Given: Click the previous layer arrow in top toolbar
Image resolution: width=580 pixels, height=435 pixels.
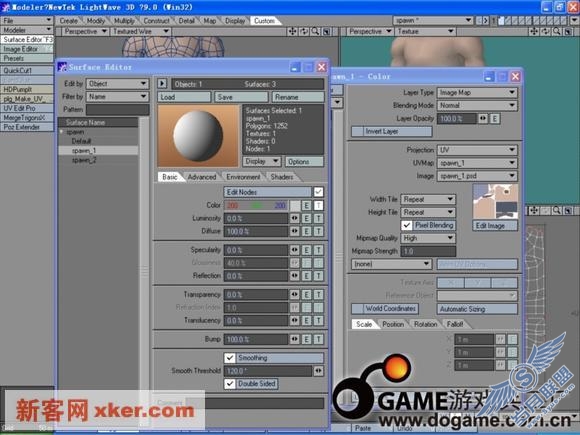Looking at the screenshot, I should [x=479, y=20].
